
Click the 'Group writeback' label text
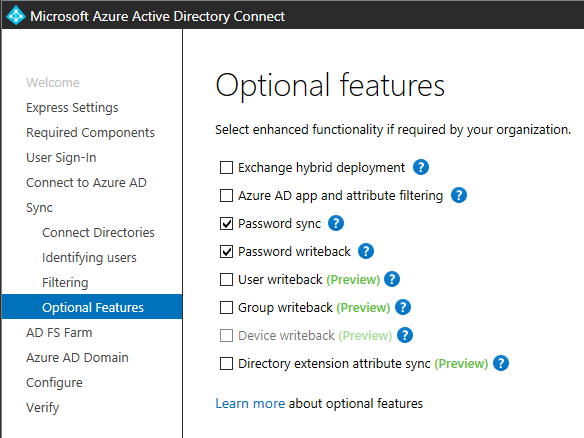pyautogui.click(x=285, y=308)
